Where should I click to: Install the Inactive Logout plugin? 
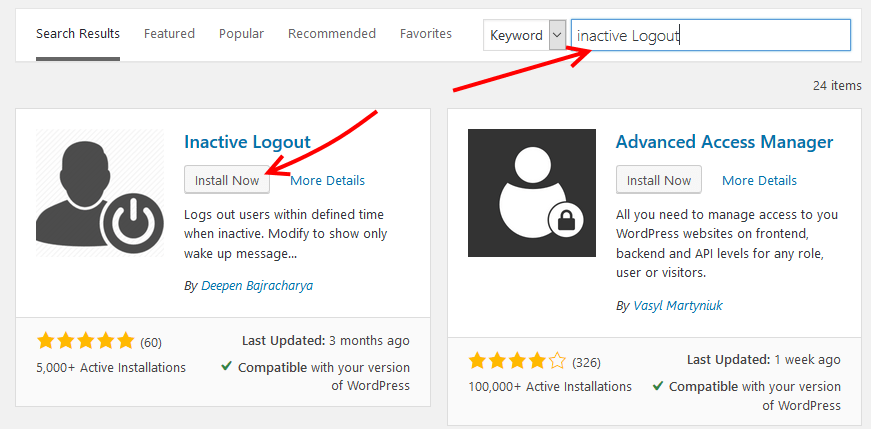[227, 180]
